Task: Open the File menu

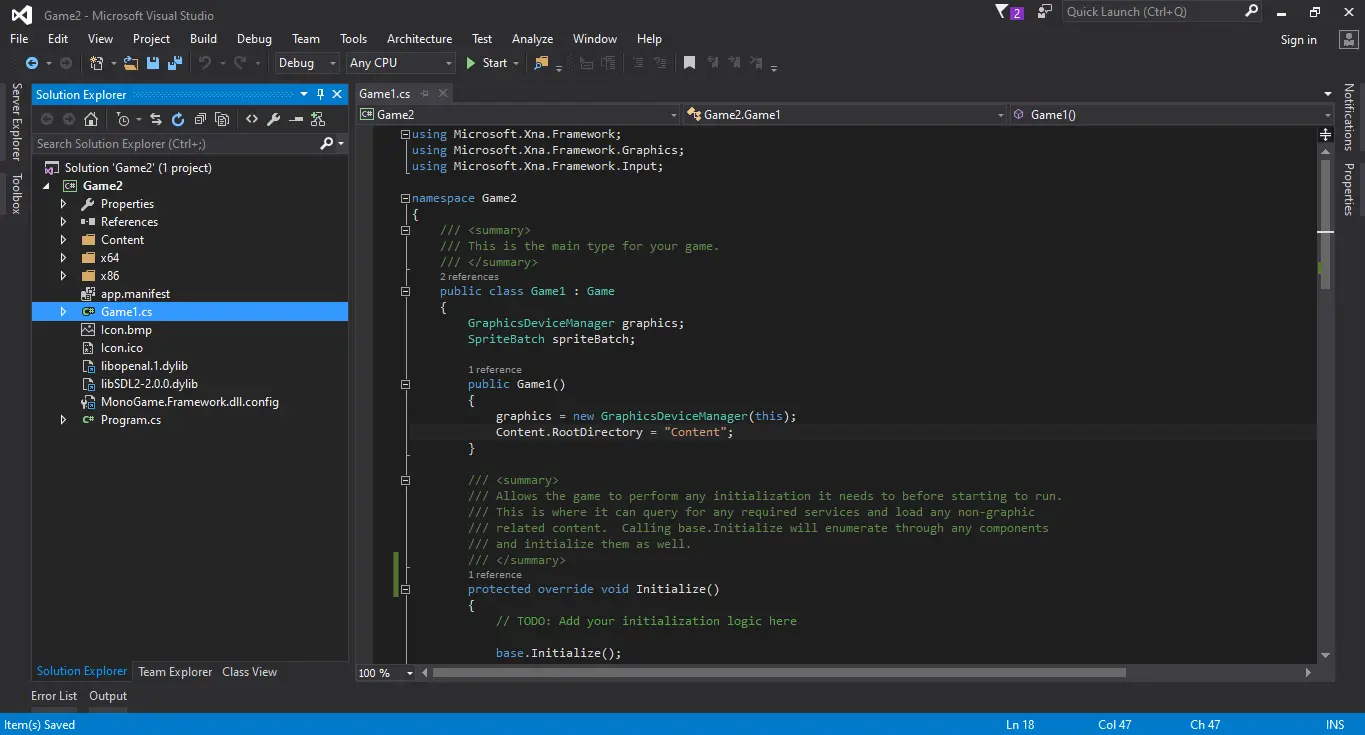Action: coord(19,39)
